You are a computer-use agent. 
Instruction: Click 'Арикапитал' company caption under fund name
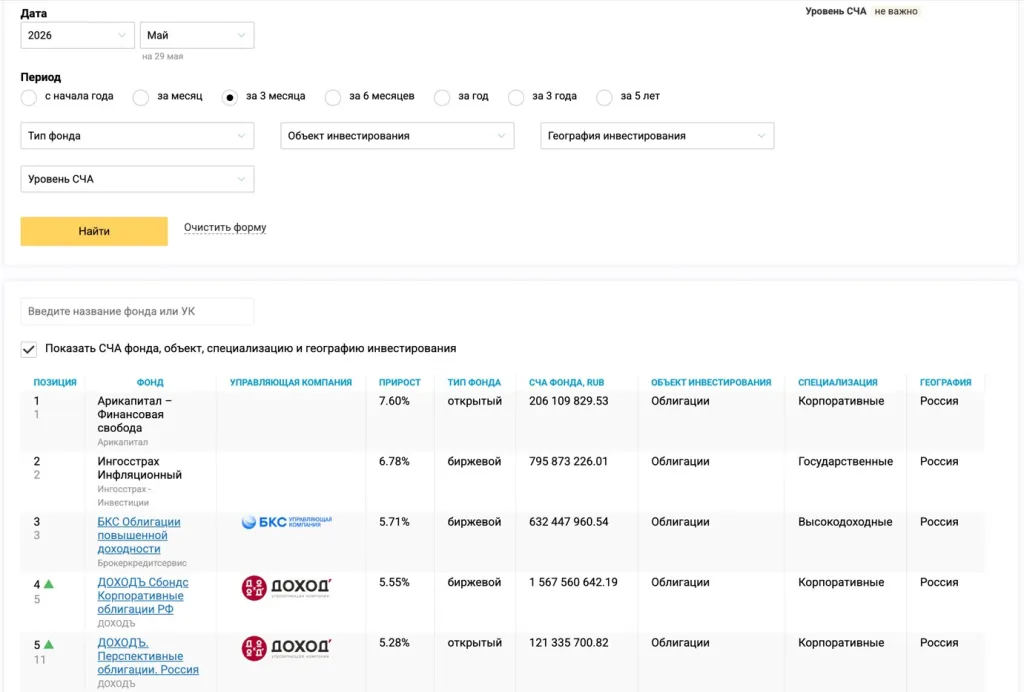coord(122,442)
